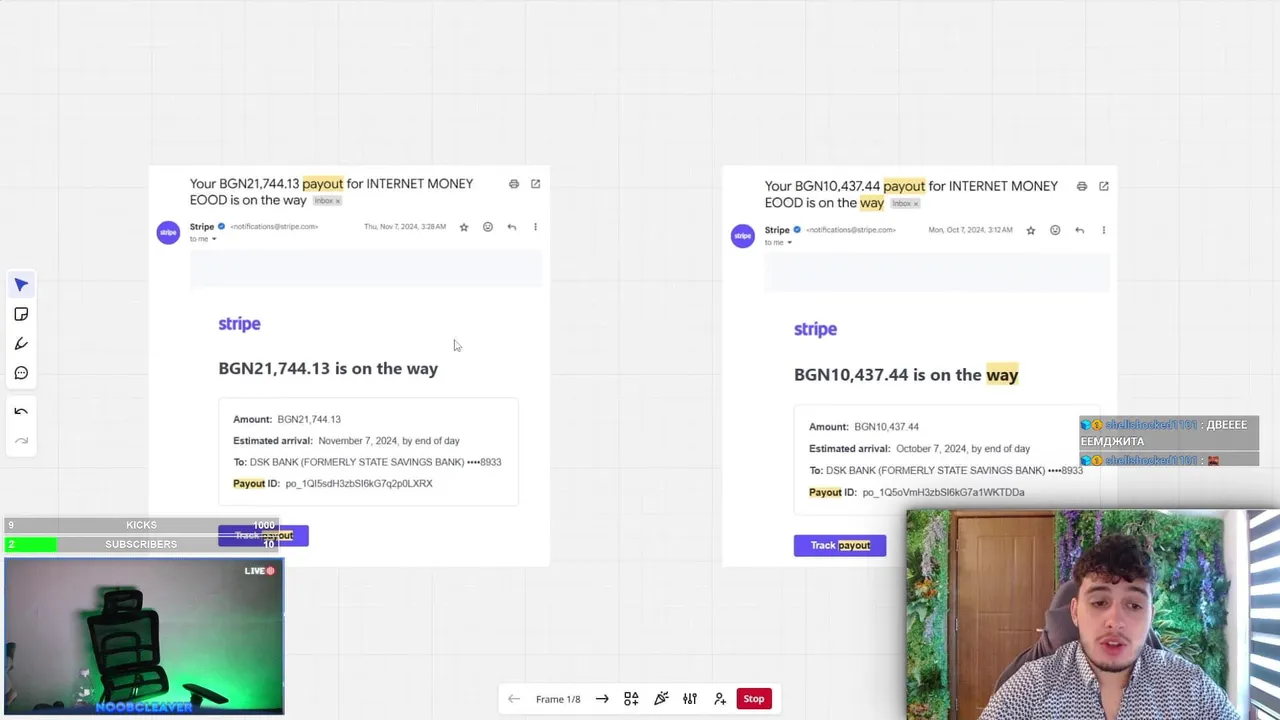The width and height of the screenshot is (1280, 720).
Task: Click the date Mon, Oct 7, 2024, 3:12 AM
Action: coord(970,230)
